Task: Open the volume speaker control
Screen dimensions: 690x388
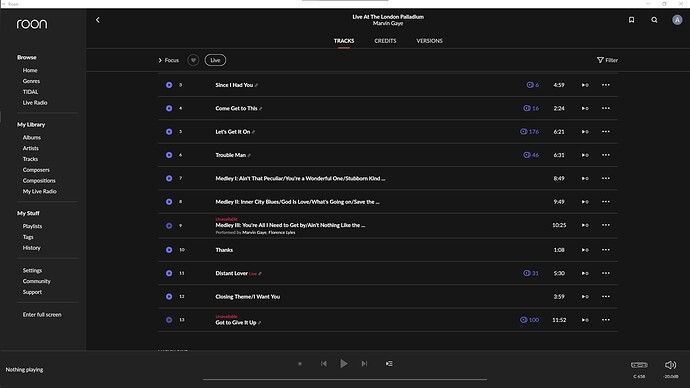Action: click(670, 365)
